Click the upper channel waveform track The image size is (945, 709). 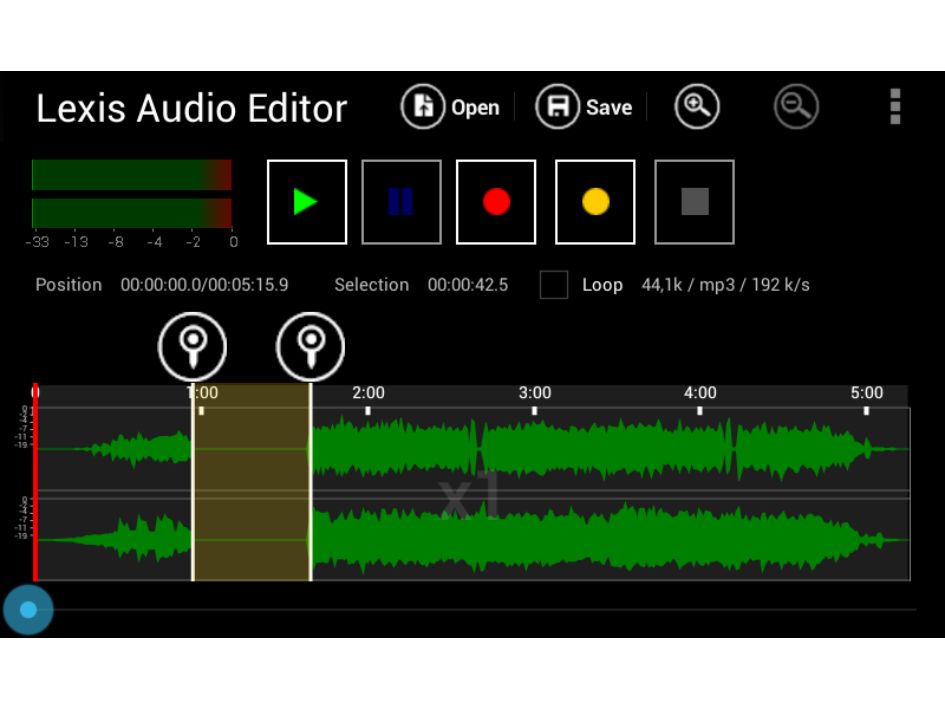(x=473, y=449)
